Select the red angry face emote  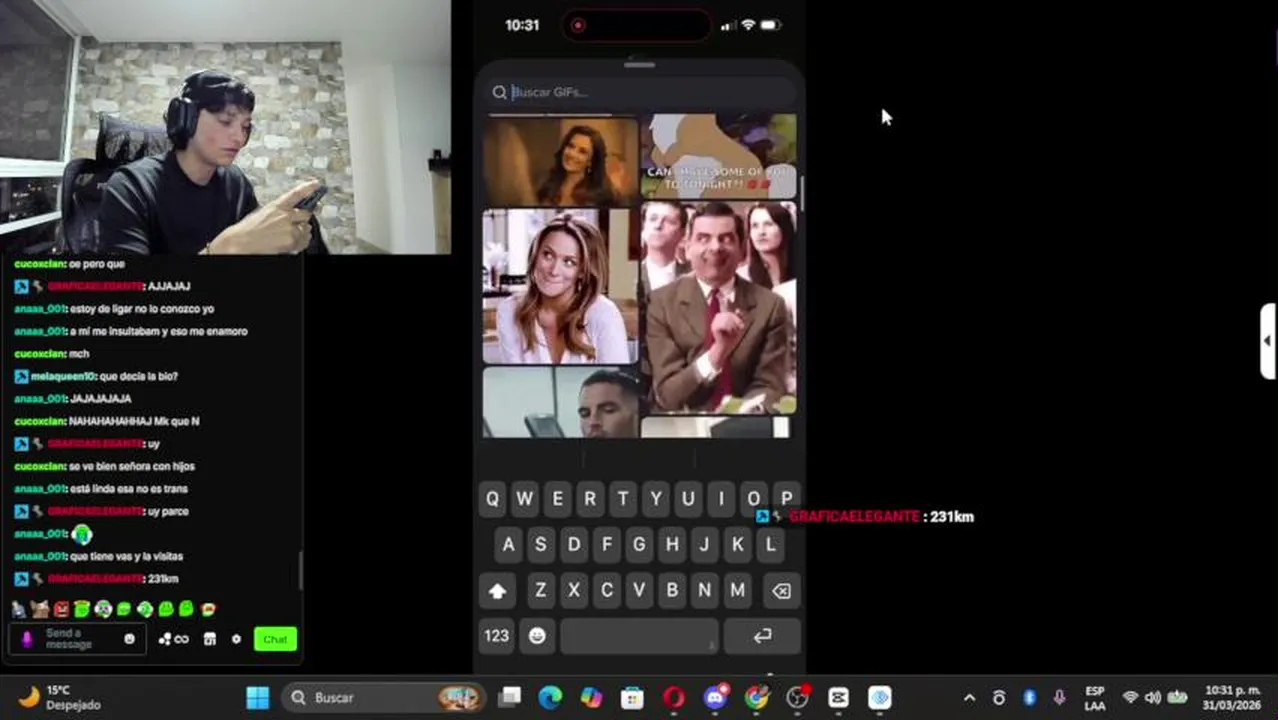coord(61,608)
